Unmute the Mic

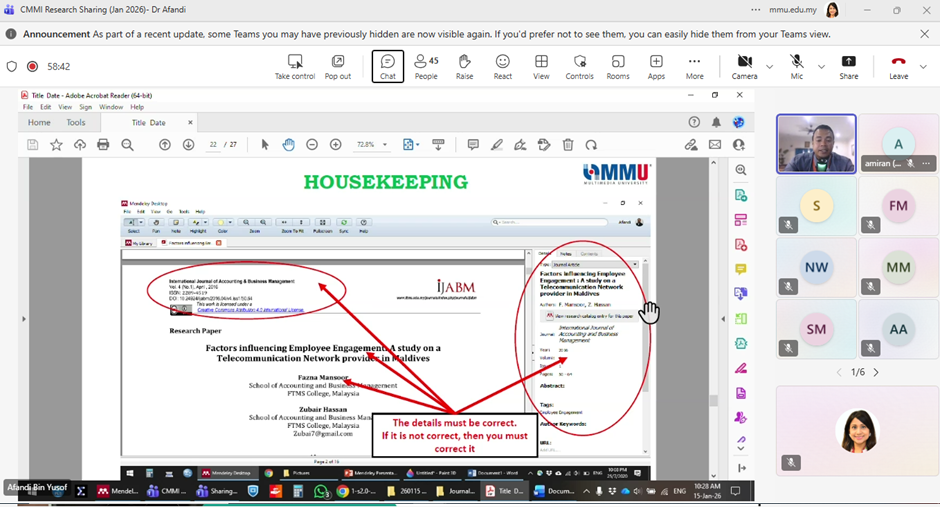tap(797, 66)
